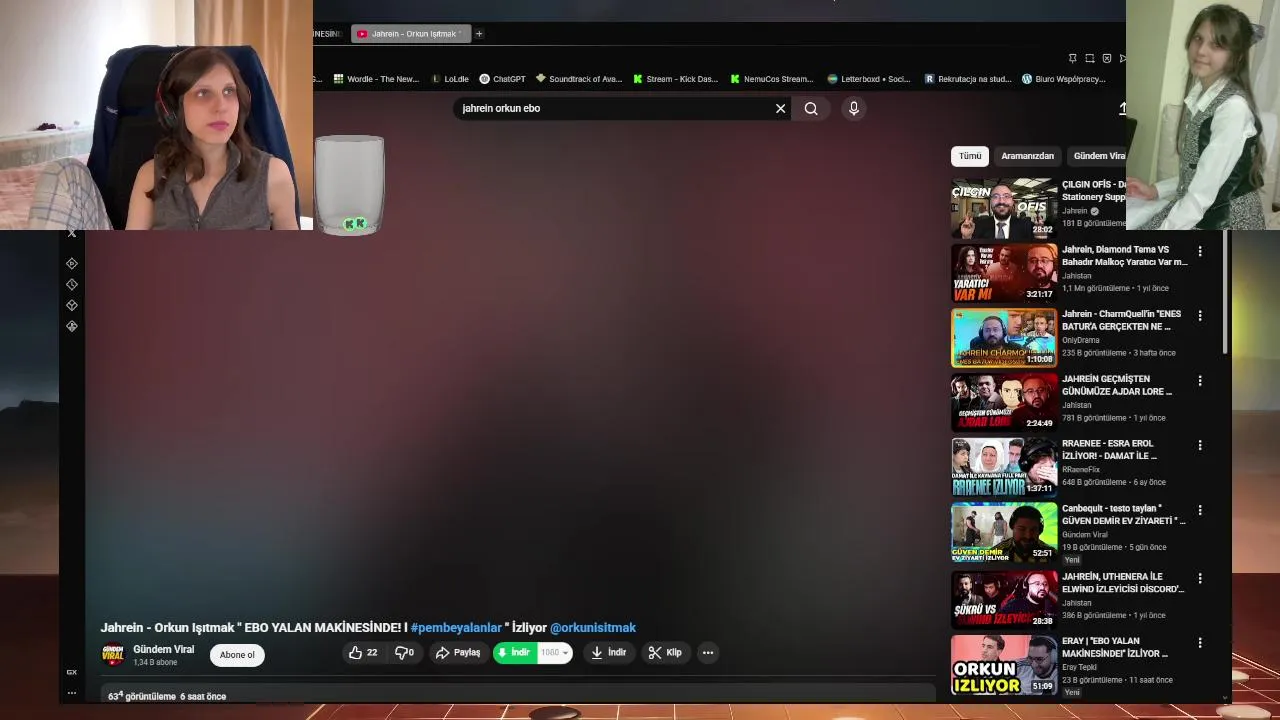Subscribe with the 'Abone ol' button
Viewport: 1280px width, 720px height.
237,655
